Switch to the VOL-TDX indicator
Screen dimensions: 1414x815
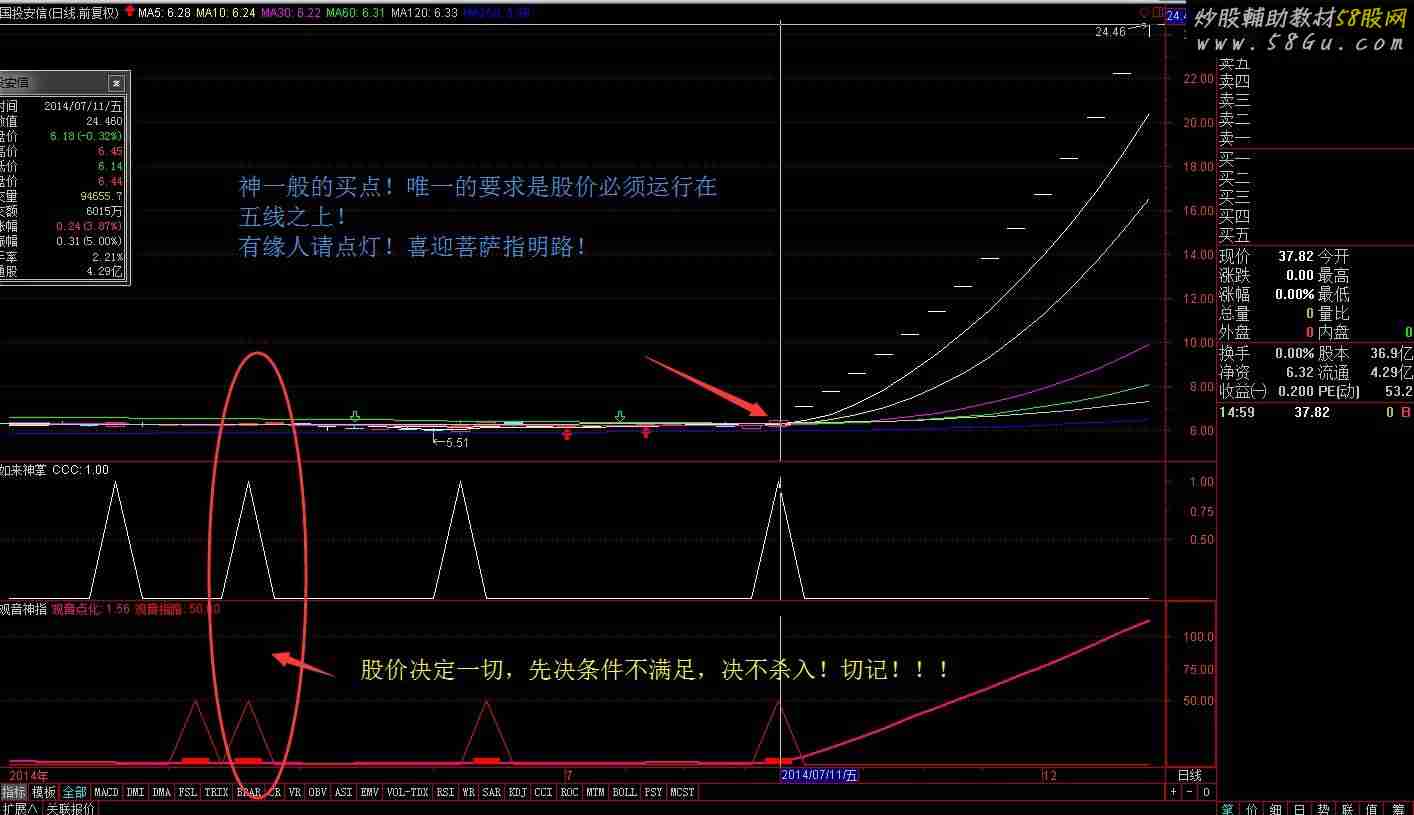pos(408,792)
